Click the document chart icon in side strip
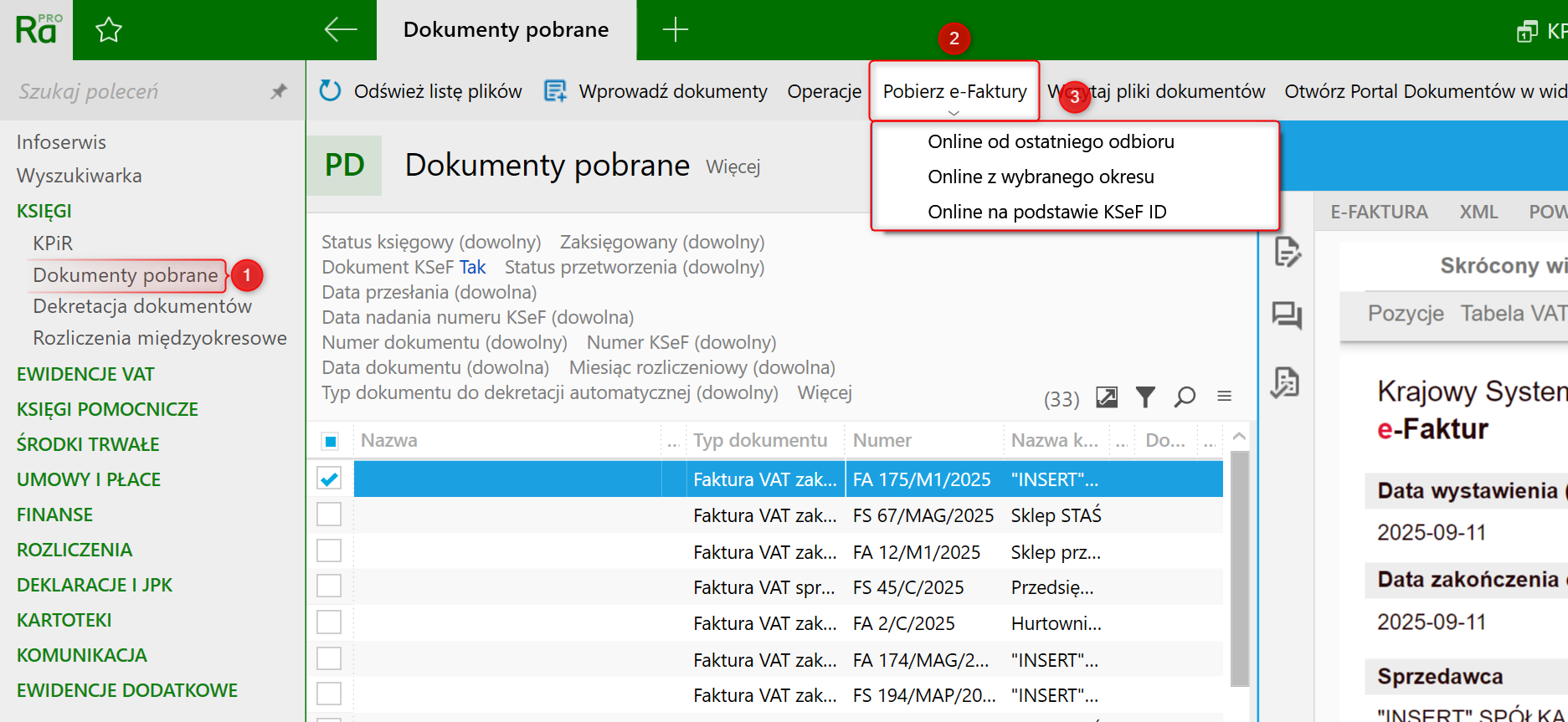Screen dimensions: 1568x722 click(1285, 382)
